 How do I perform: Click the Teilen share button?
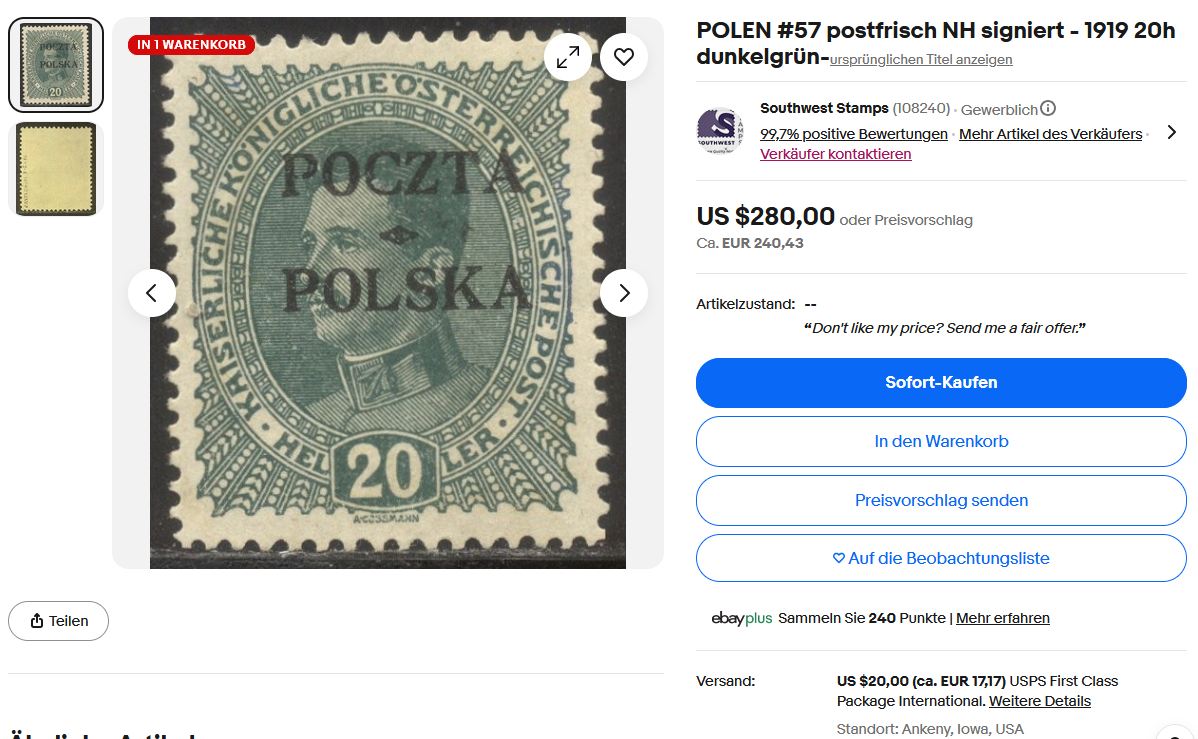(x=59, y=621)
